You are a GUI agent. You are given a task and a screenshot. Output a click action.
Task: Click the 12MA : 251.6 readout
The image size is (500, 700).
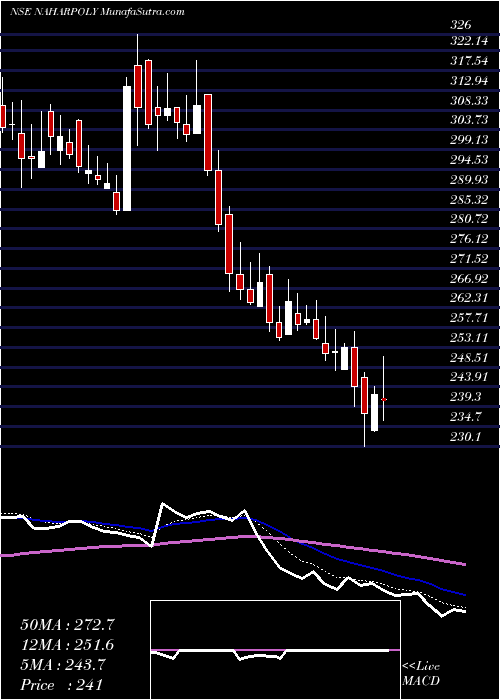[x=67, y=645]
